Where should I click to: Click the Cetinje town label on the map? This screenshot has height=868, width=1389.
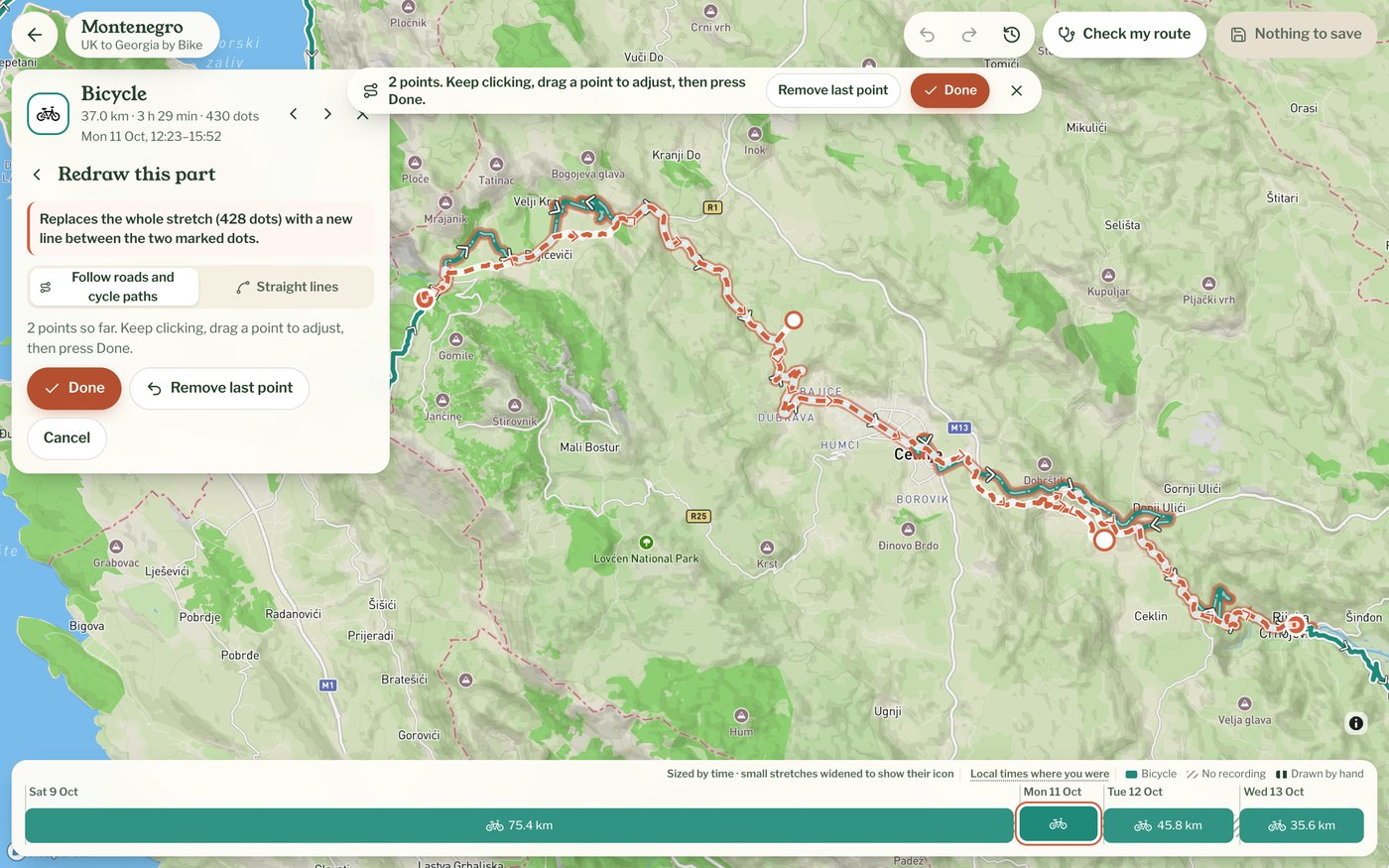coord(918,454)
